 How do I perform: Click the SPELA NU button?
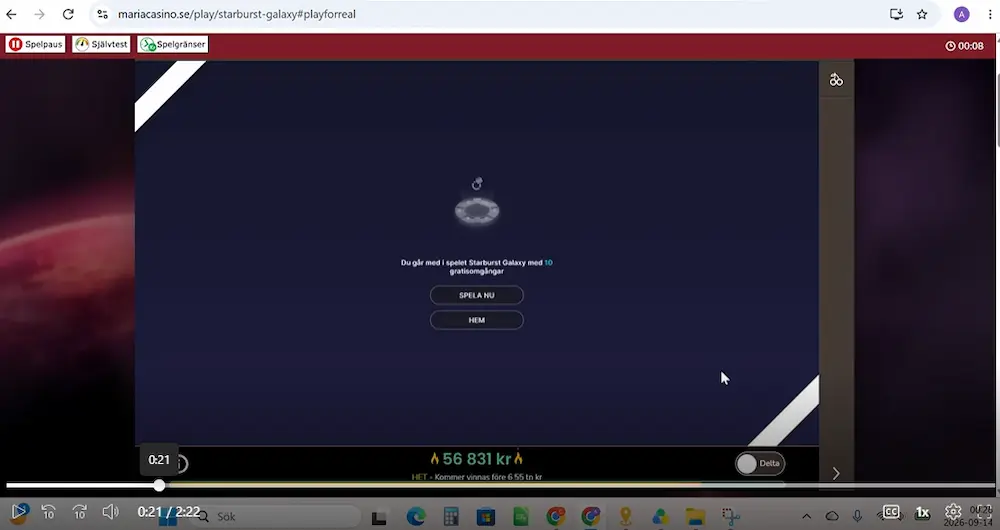point(476,295)
